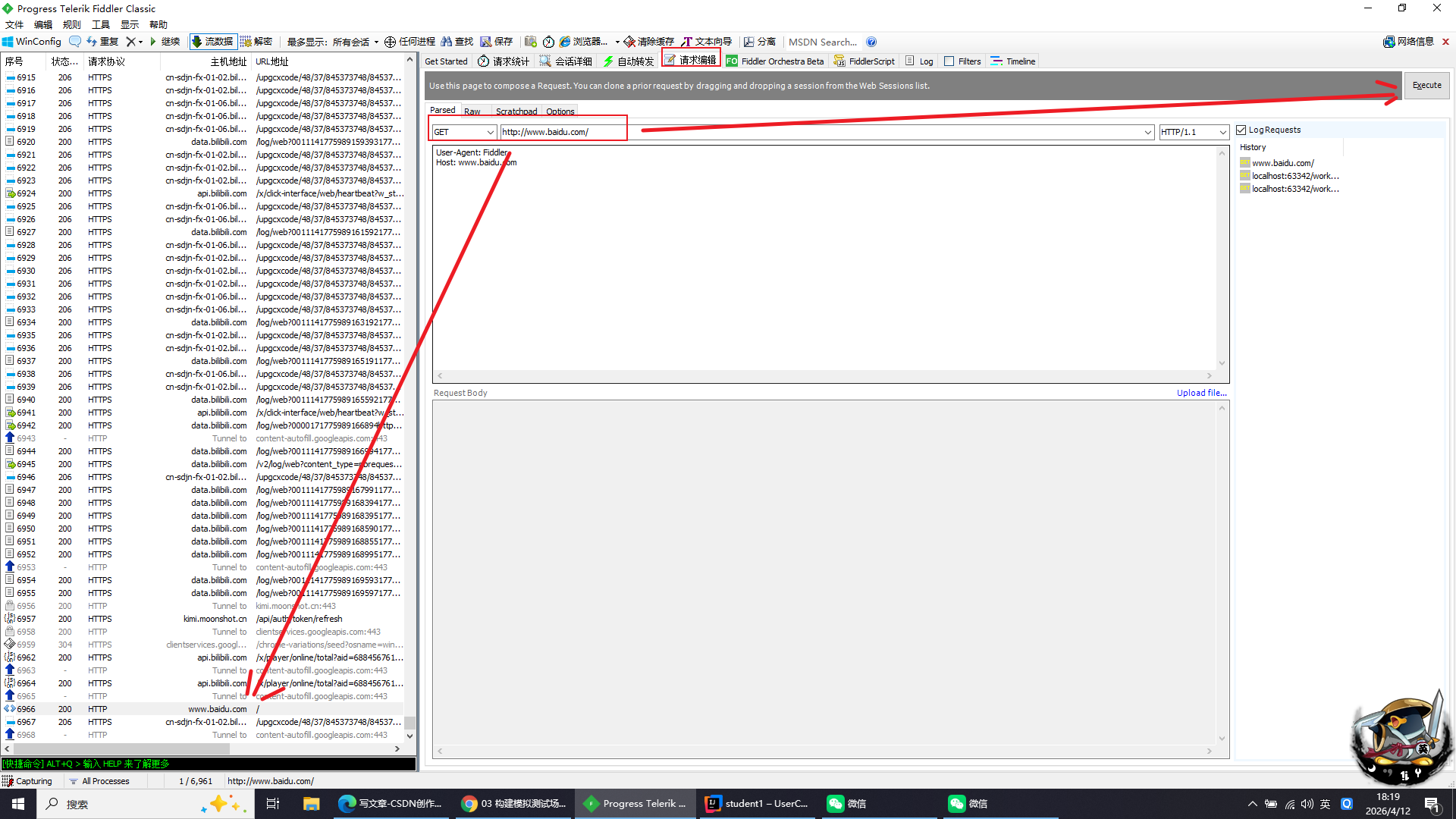The image size is (1456, 819).
Task: Click the camera screenshot toolbar icon
Action: click(x=531, y=42)
